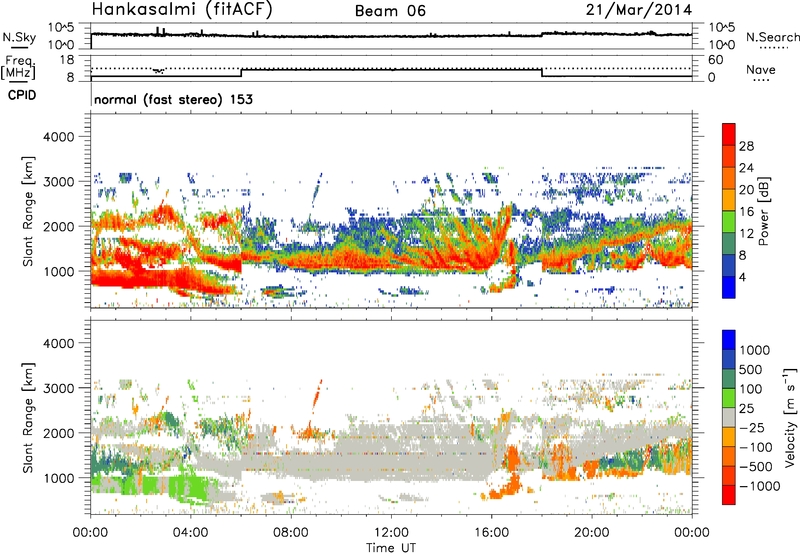This screenshot has width=800, height=554.
Task: Click the '28' tick on the power scale
Action: 746,146
